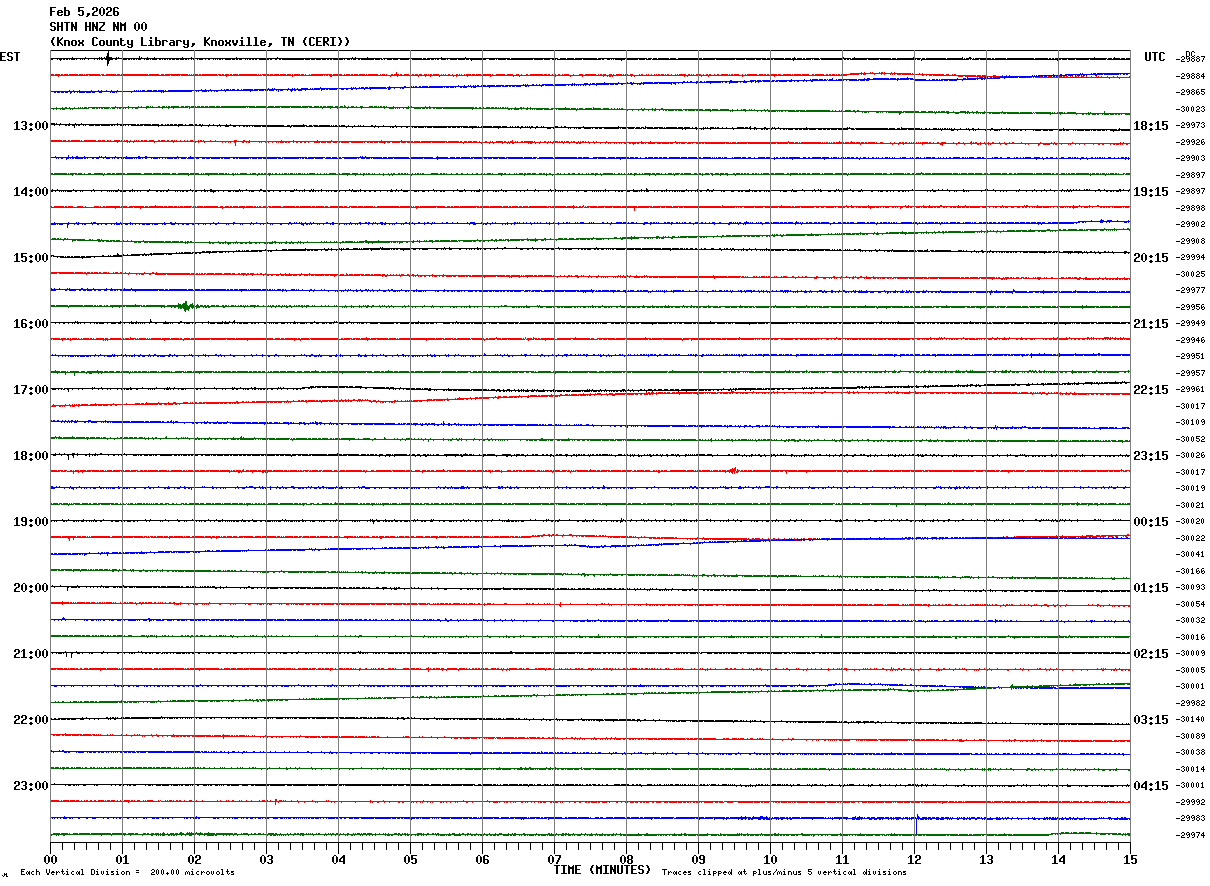
Task: Click minute axis tick label 14
Action: [1058, 859]
